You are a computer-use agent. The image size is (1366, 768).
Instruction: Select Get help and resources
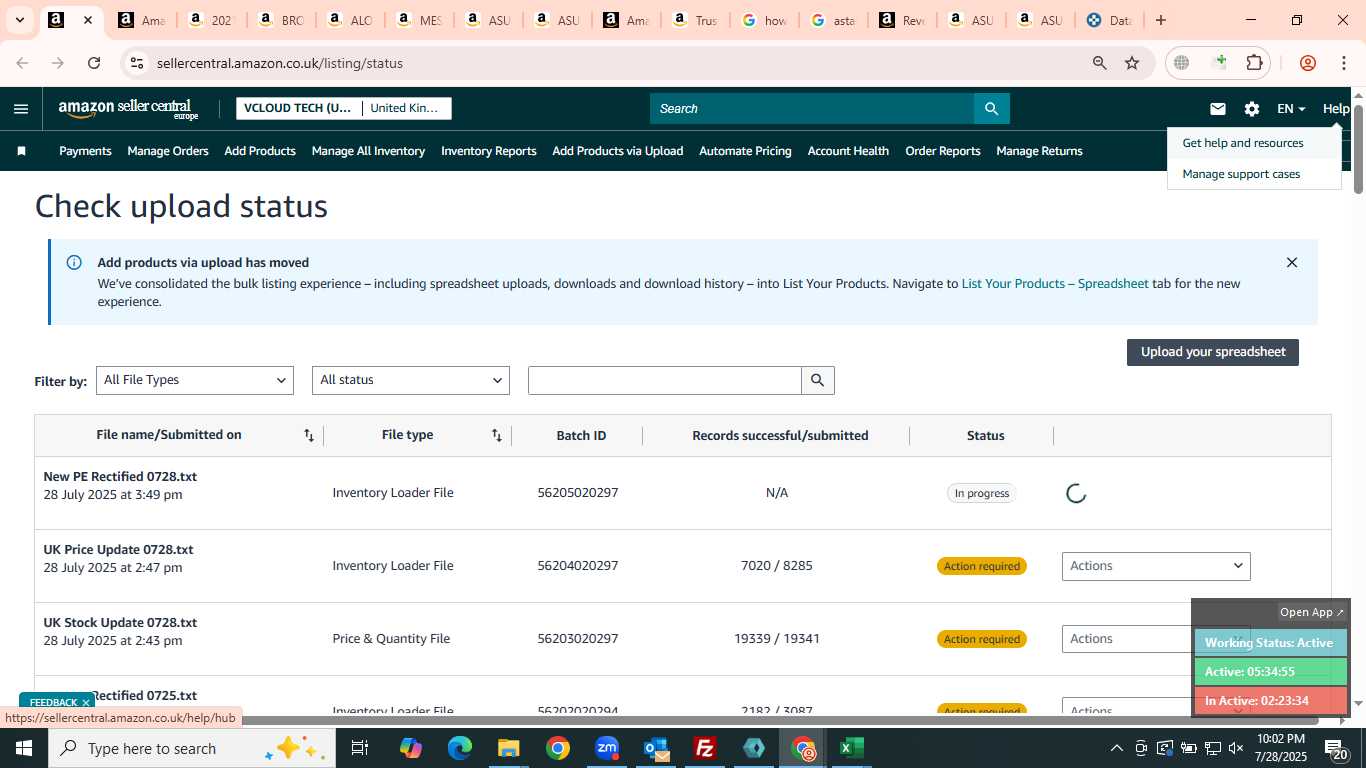coord(1243,143)
